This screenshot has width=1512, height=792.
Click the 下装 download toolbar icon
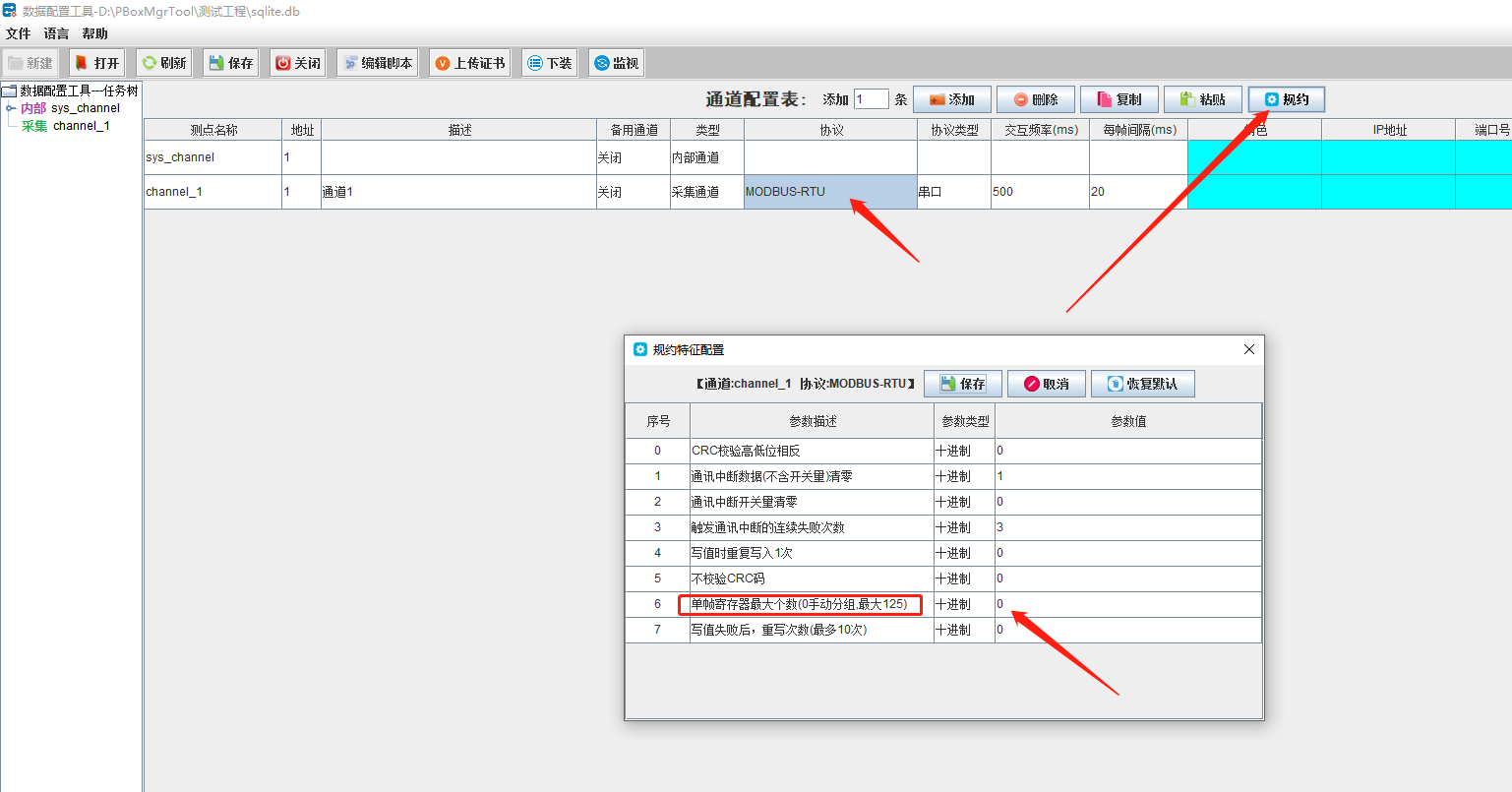coord(549,63)
